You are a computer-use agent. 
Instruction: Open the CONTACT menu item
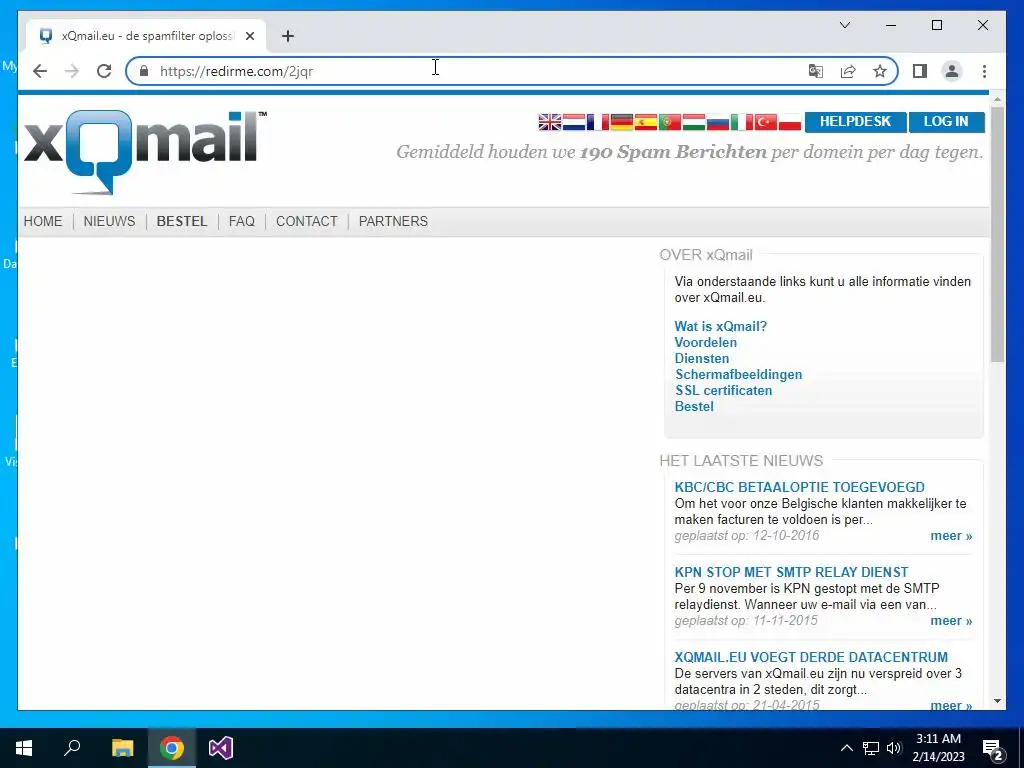(306, 221)
